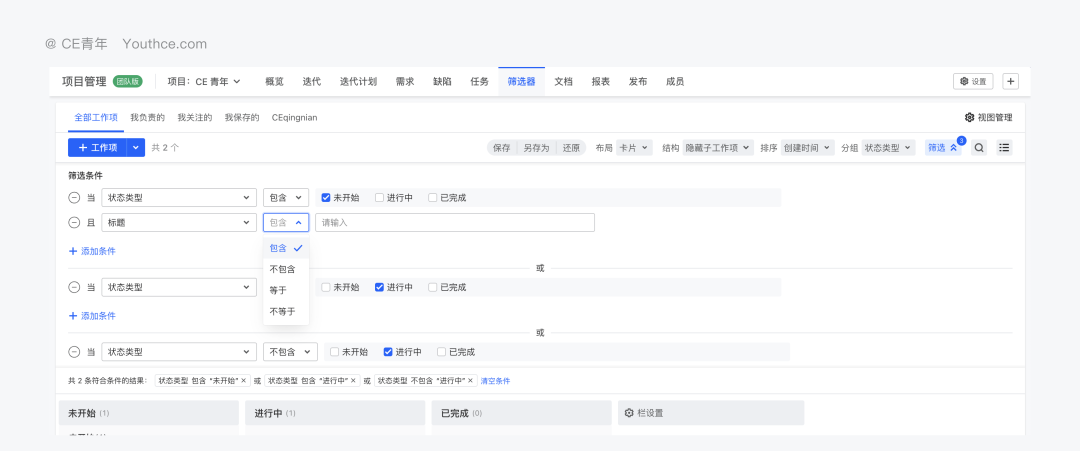The height and width of the screenshot is (451, 1080).
Task: Delete the 状态类型 包含 "未开始" filter tag
Action: pos(243,381)
